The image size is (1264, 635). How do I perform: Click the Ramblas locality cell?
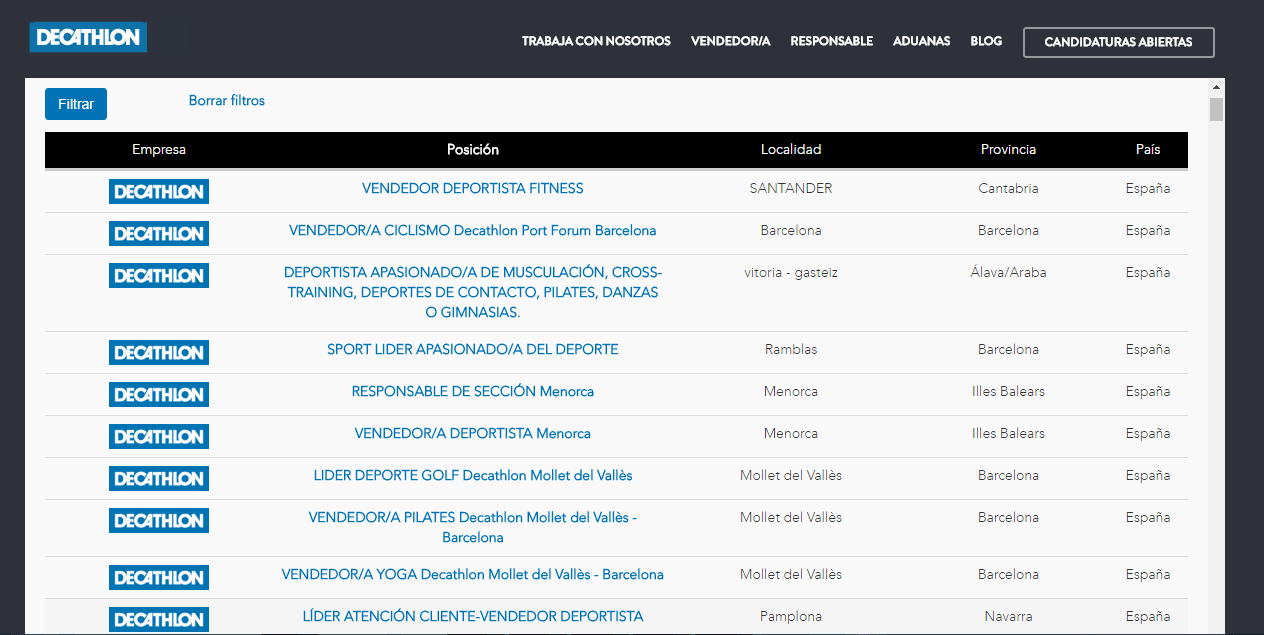pyautogui.click(x=791, y=350)
